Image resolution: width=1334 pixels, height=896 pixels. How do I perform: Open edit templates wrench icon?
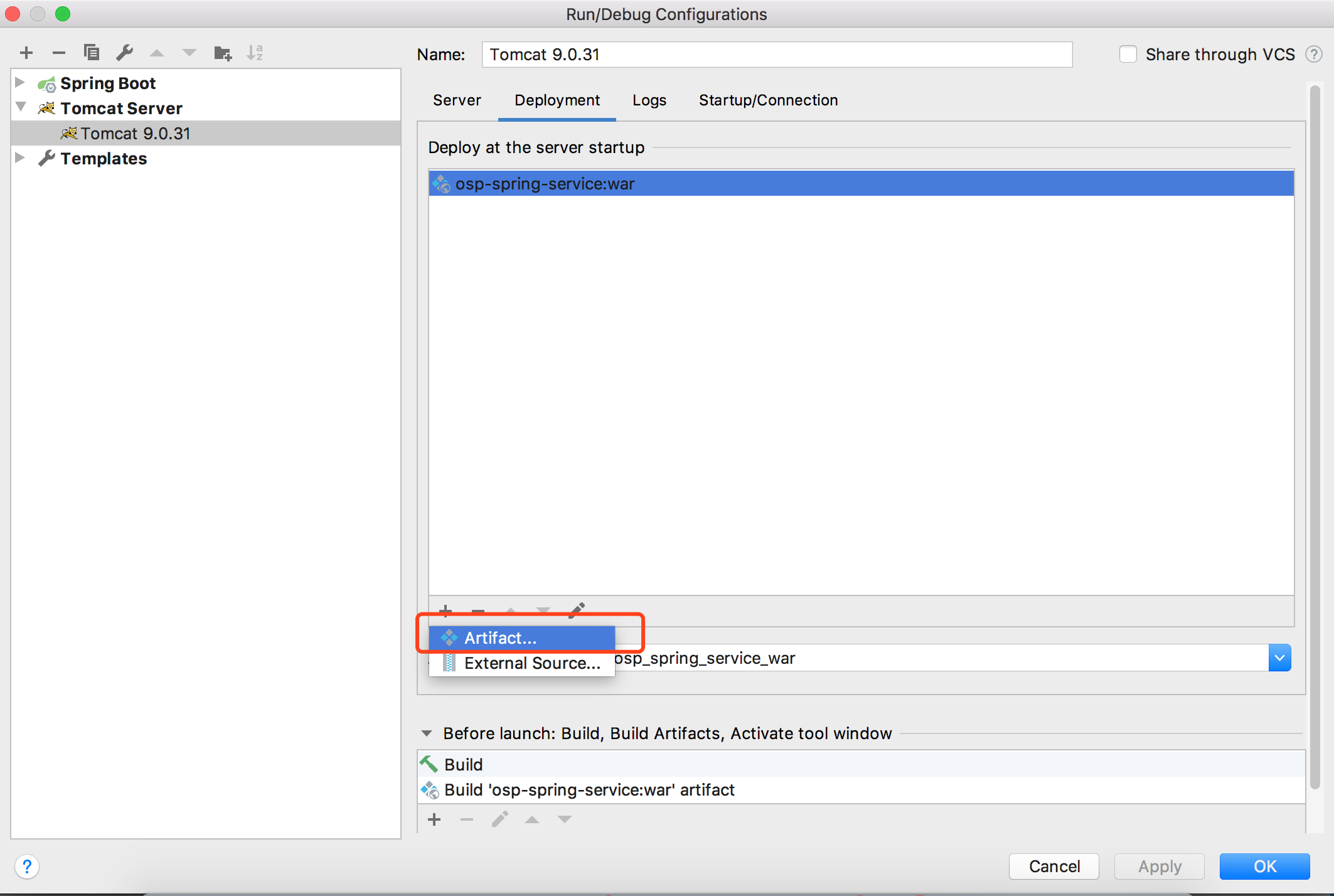tap(125, 53)
